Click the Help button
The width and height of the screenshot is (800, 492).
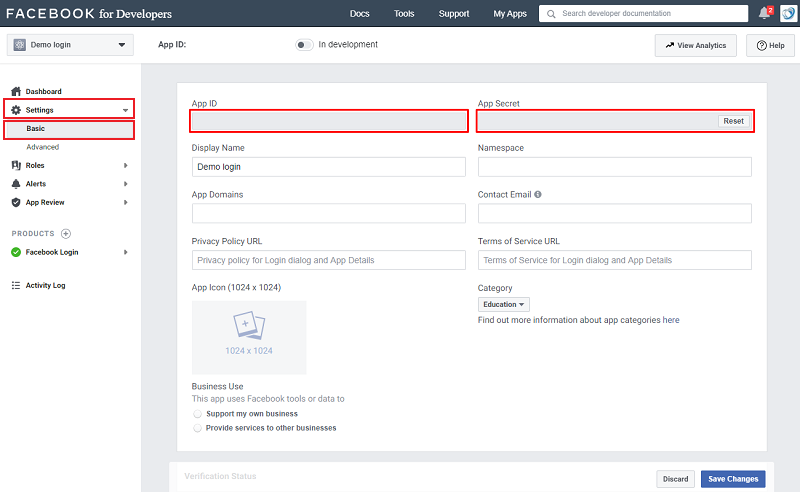point(770,45)
